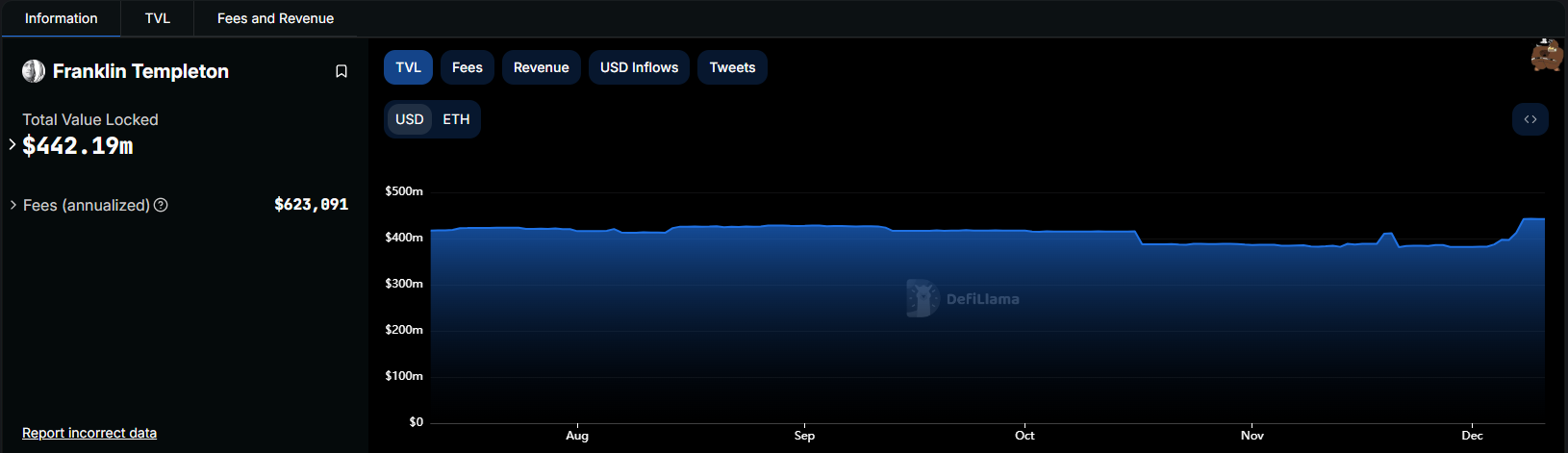Click the Oct axis label
Viewport: 1568px width, 453px height.
(x=1024, y=436)
